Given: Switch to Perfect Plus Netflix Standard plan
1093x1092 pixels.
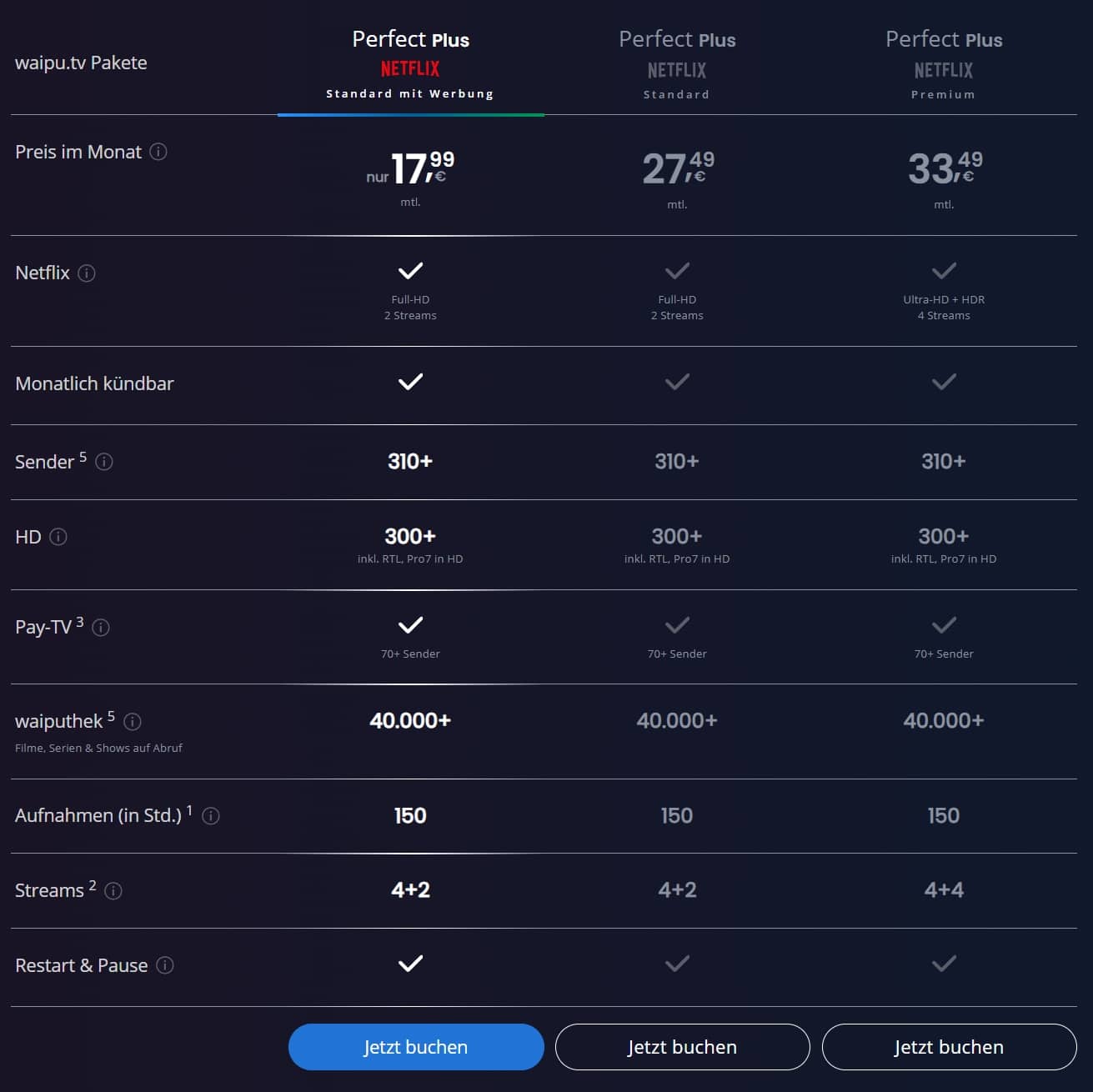Looking at the screenshot, I should click(x=677, y=63).
